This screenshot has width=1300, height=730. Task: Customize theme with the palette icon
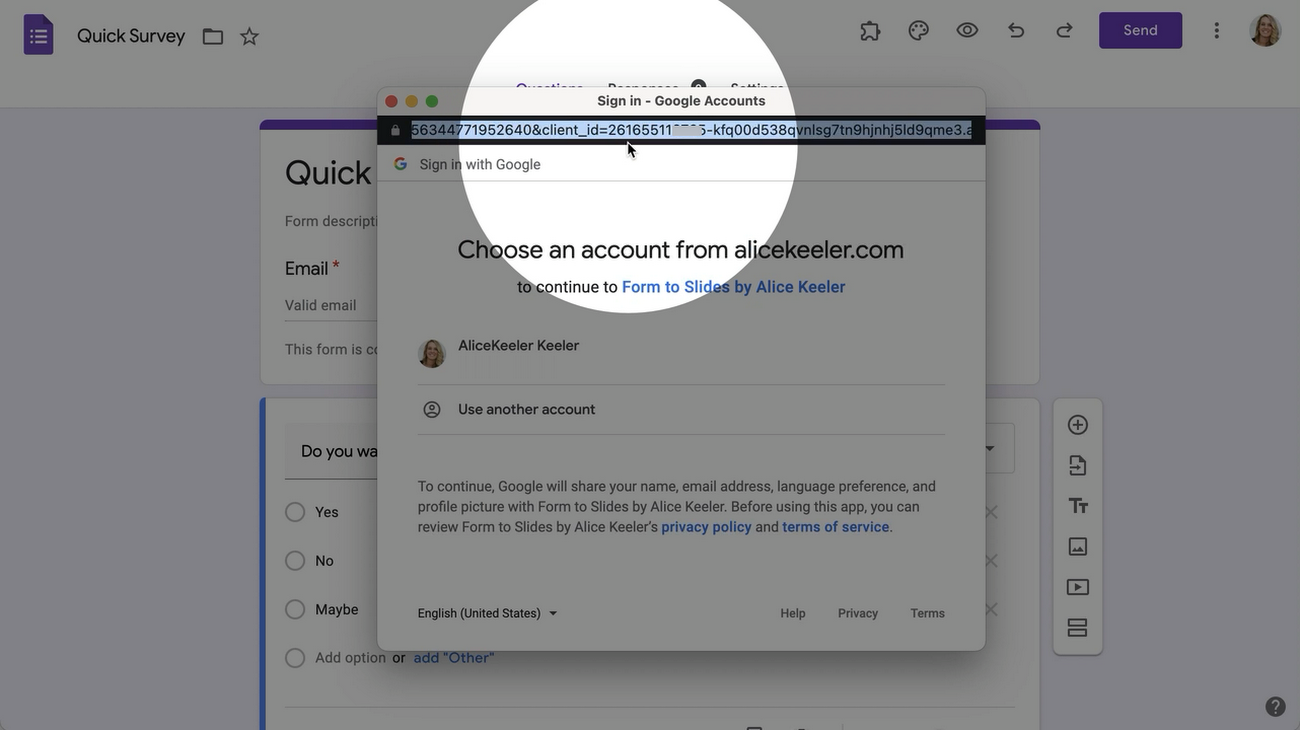click(919, 31)
